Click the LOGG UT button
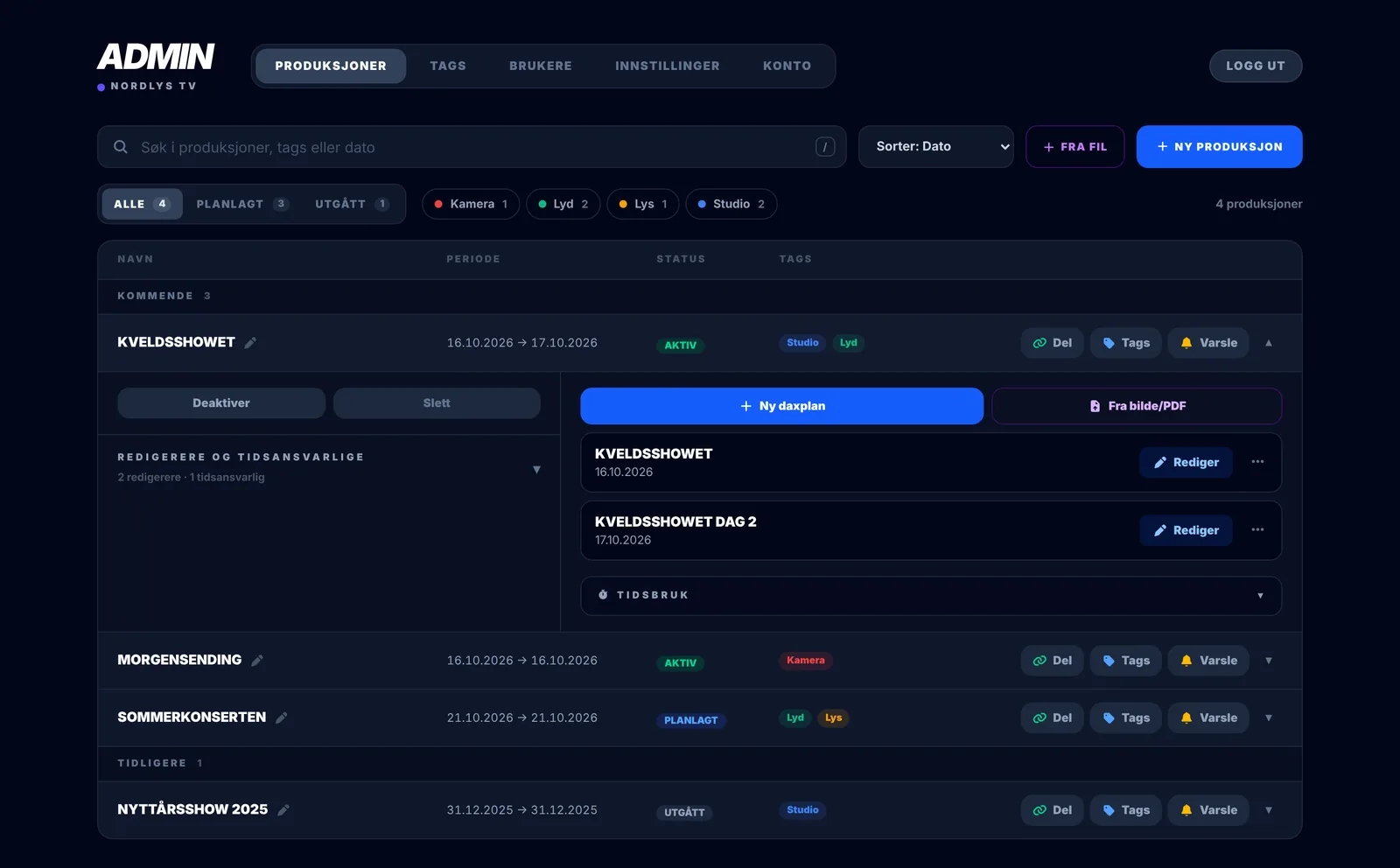This screenshot has height=868, width=1400. [1256, 66]
